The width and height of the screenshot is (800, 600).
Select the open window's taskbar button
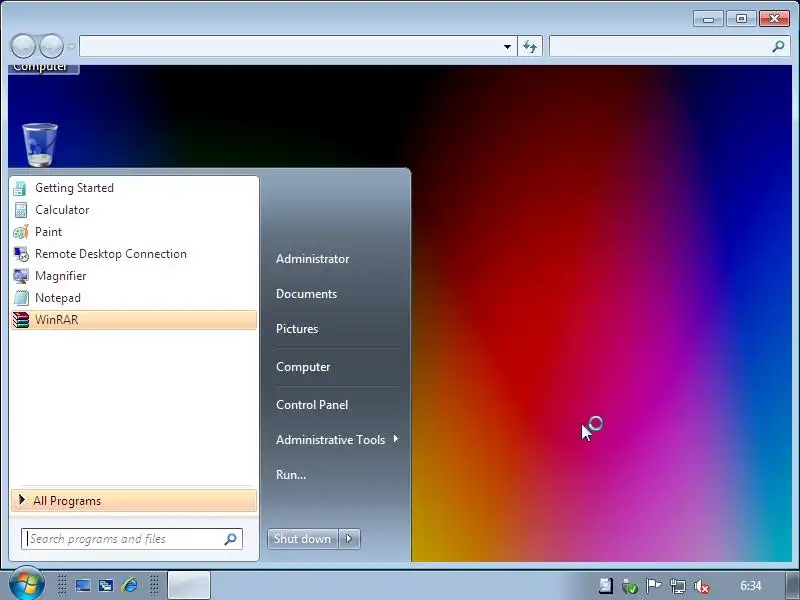pos(189,585)
